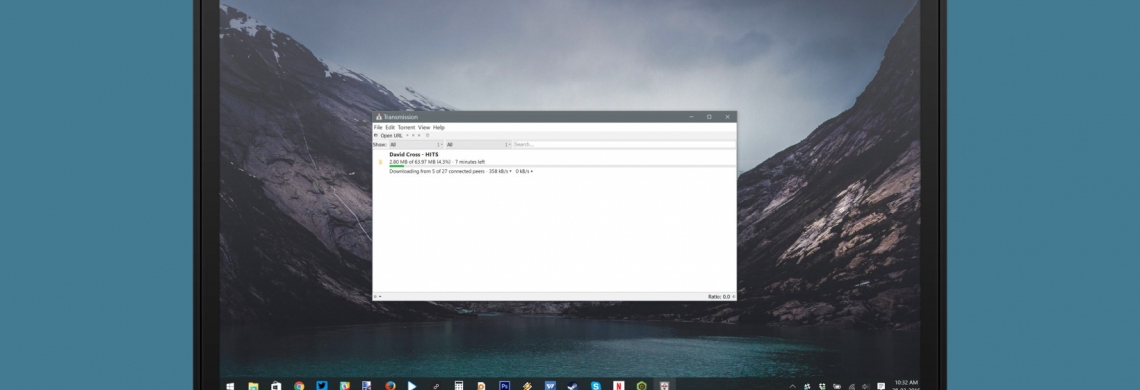
Task: Open the Windows Start menu
Action: point(230,386)
